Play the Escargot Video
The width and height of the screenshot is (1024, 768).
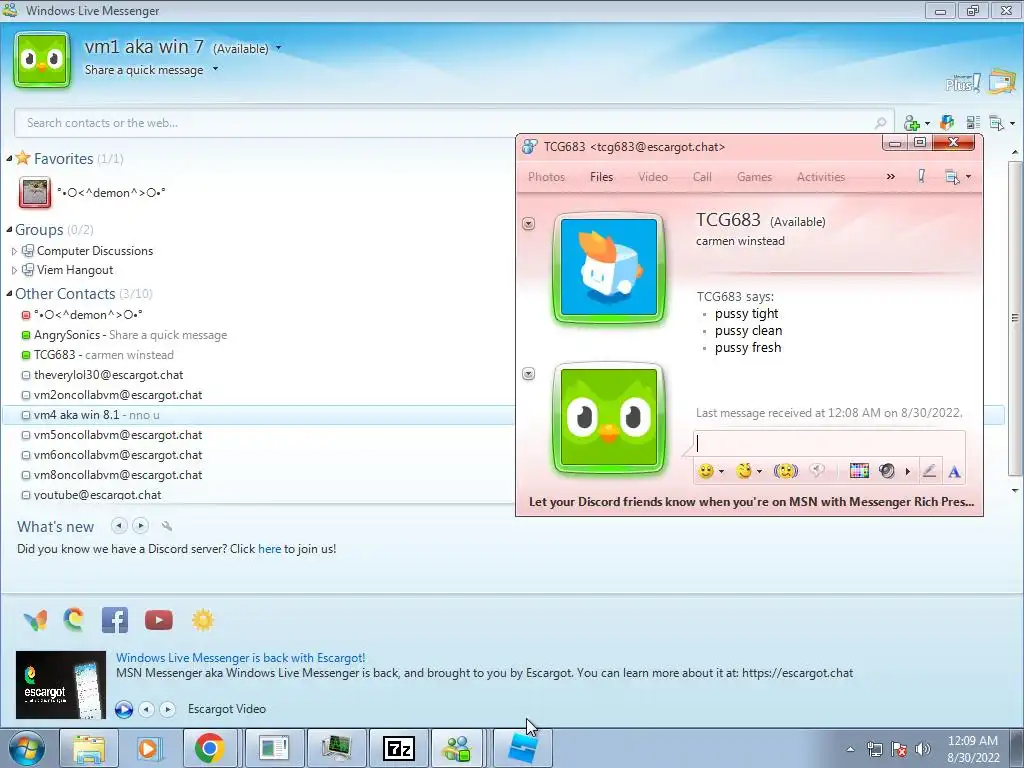click(123, 709)
